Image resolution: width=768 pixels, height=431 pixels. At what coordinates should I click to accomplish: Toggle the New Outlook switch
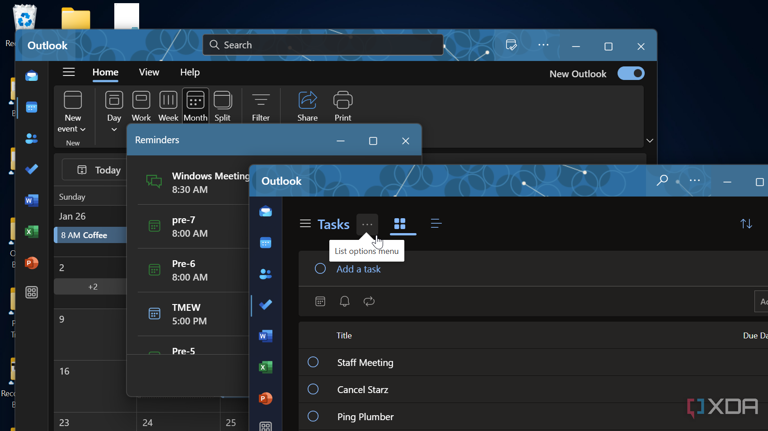631,73
